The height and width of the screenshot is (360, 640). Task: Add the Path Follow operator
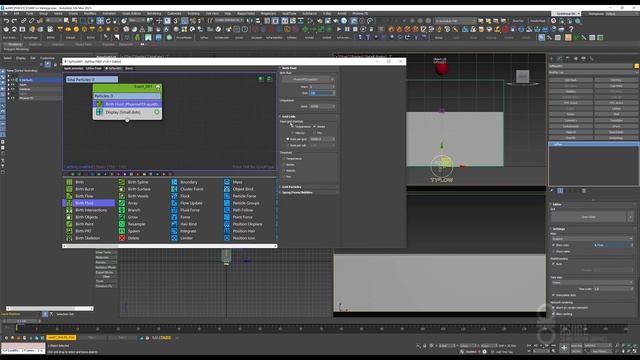(x=243, y=210)
